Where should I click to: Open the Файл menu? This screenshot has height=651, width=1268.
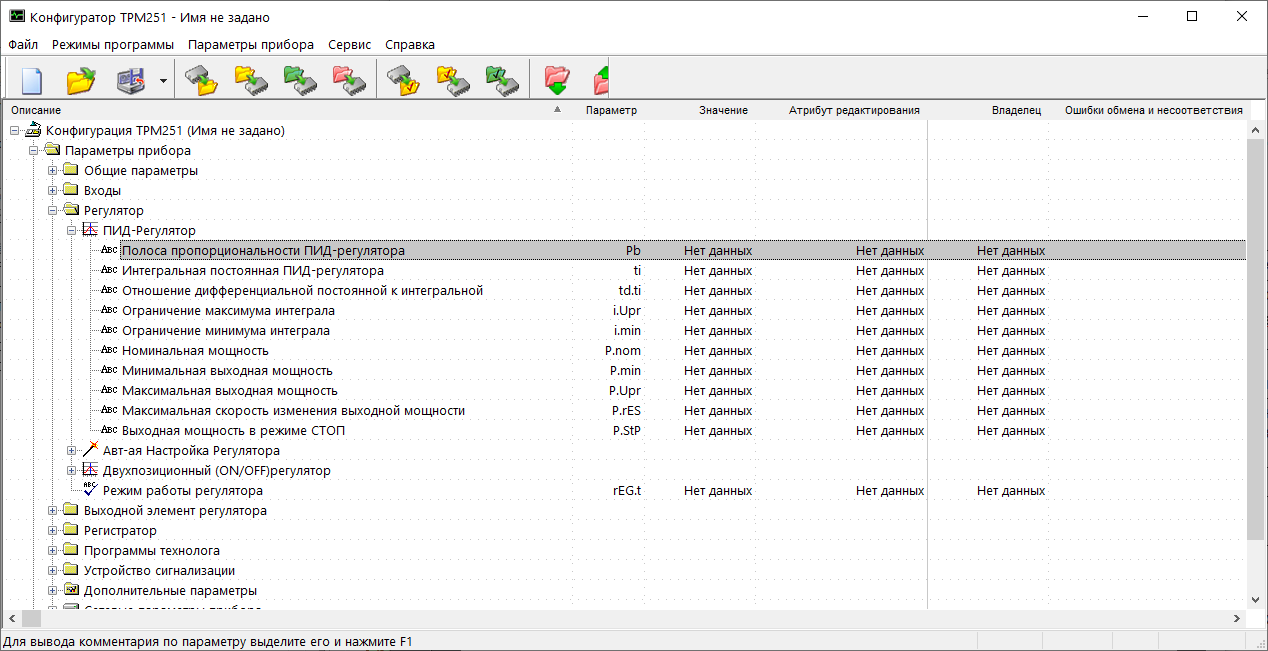coord(23,45)
